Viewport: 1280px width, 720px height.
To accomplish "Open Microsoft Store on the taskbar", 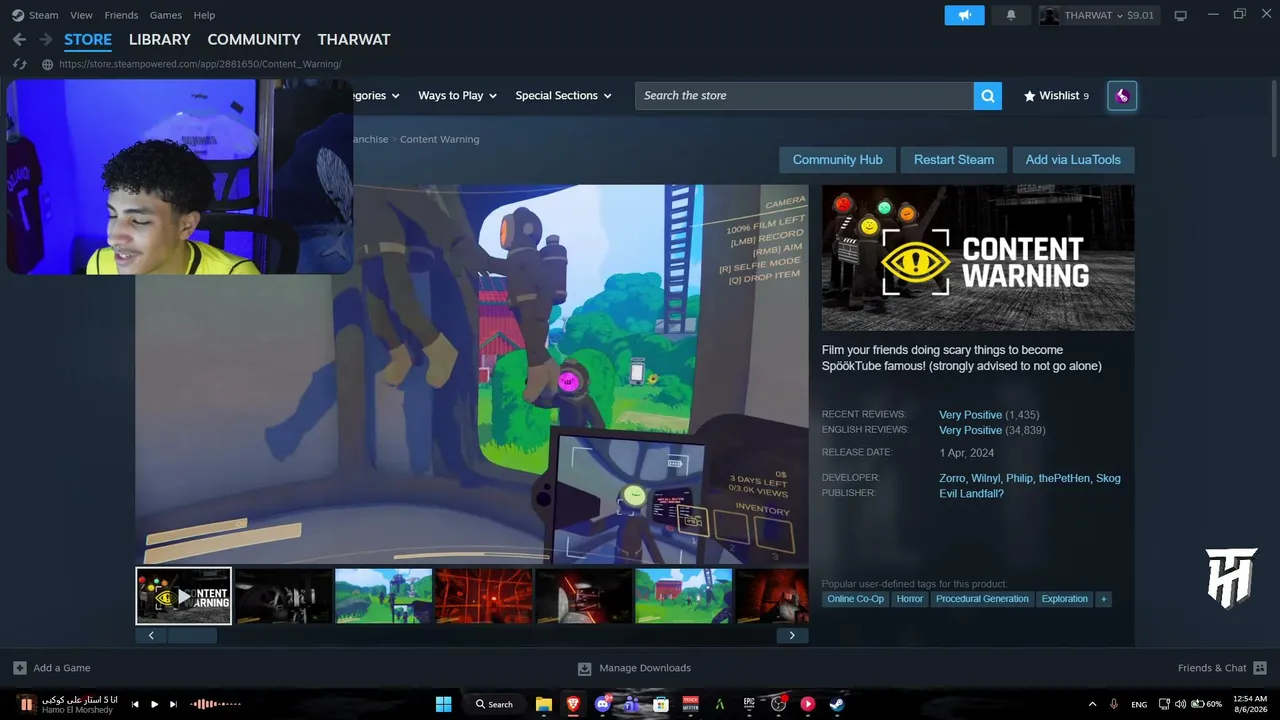I will (x=660, y=704).
